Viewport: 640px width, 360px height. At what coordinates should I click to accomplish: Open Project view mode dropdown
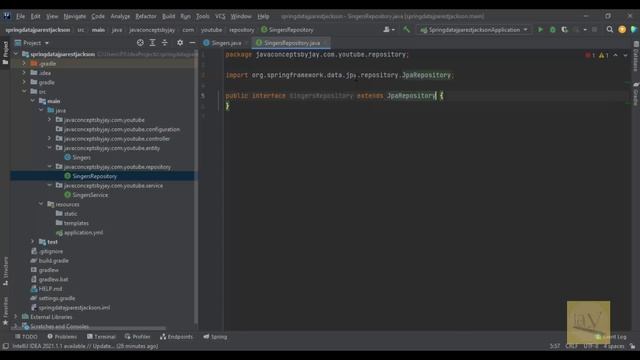[x=32, y=43]
